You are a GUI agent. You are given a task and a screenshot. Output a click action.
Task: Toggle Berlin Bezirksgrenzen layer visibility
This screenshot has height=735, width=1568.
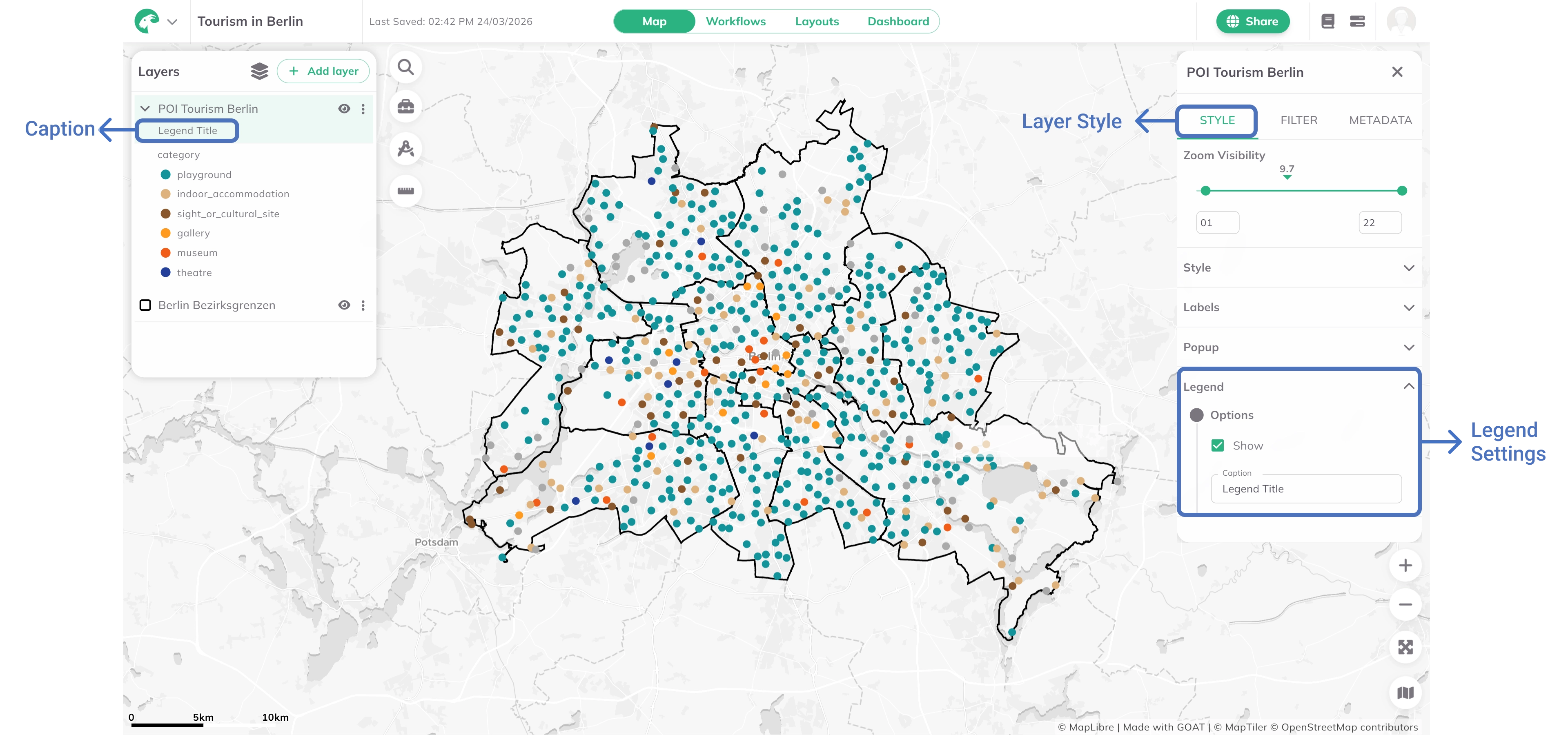click(344, 305)
